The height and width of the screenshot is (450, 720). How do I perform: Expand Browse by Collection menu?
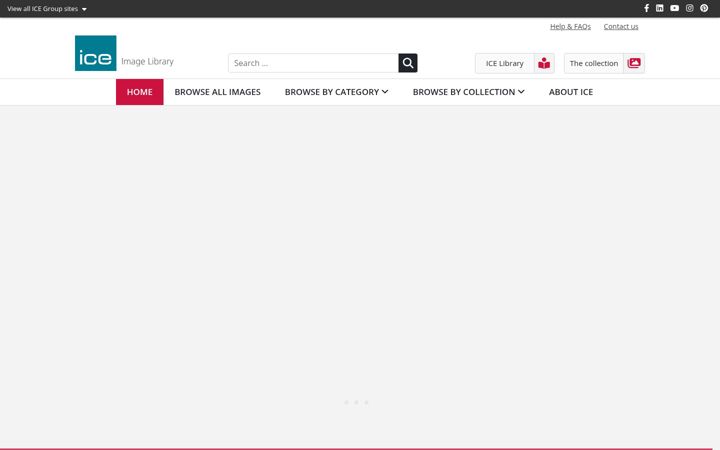click(468, 92)
